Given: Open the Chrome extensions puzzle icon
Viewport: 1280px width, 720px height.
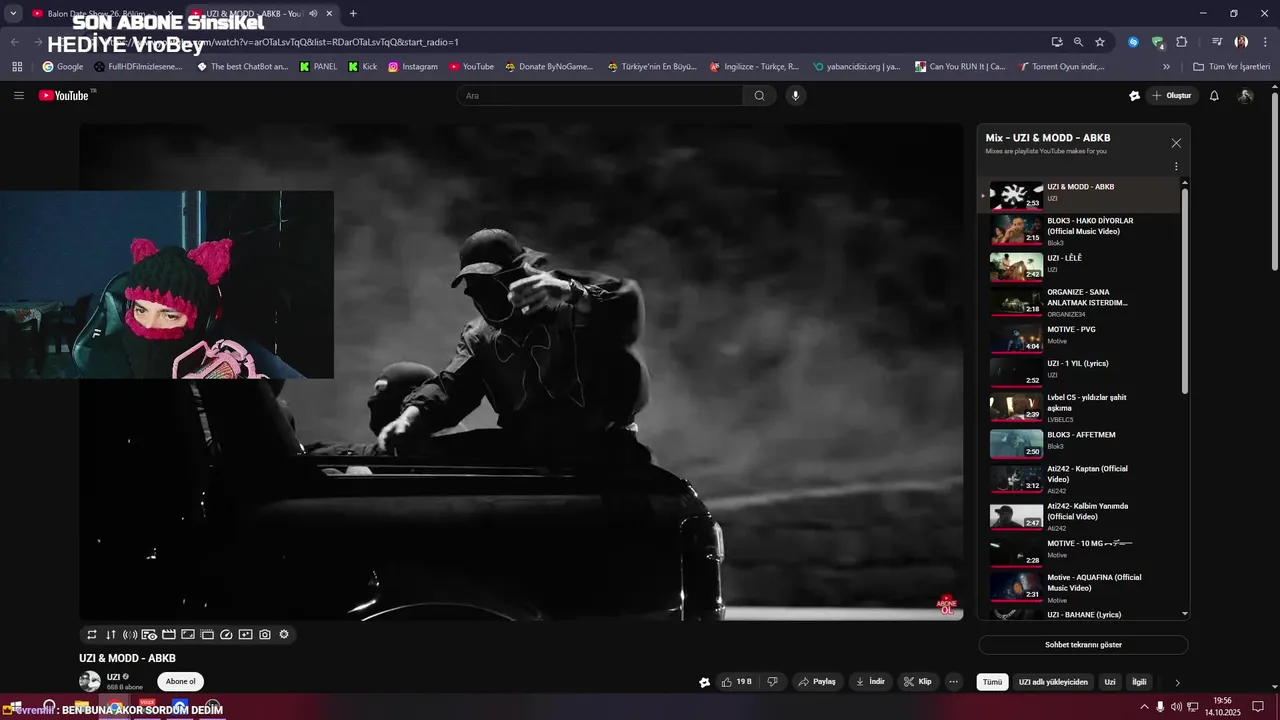Looking at the screenshot, I should (x=1181, y=42).
